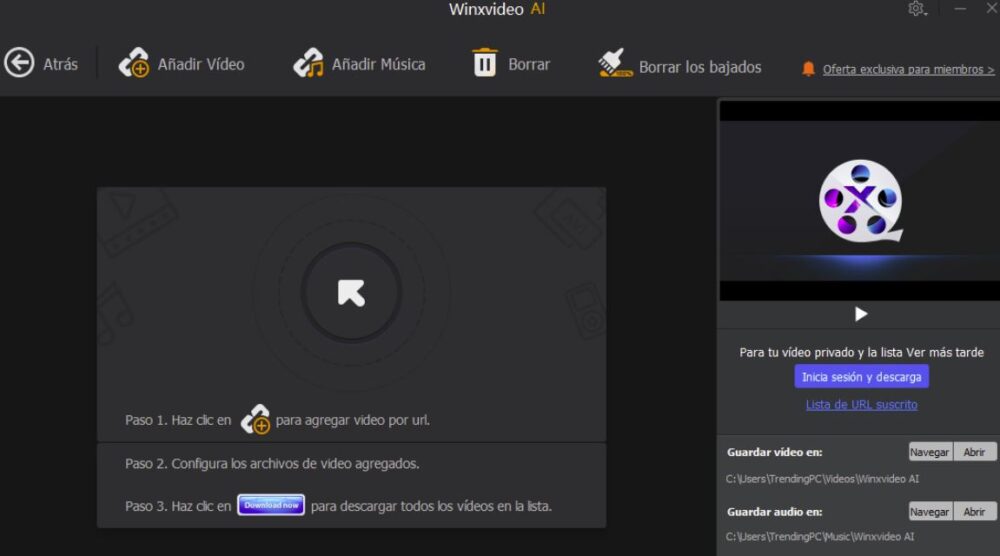This screenshot has width=1000, height=556.
Task: Click the Añadir Música link-note icon
Action: click(x=309, y=63)
